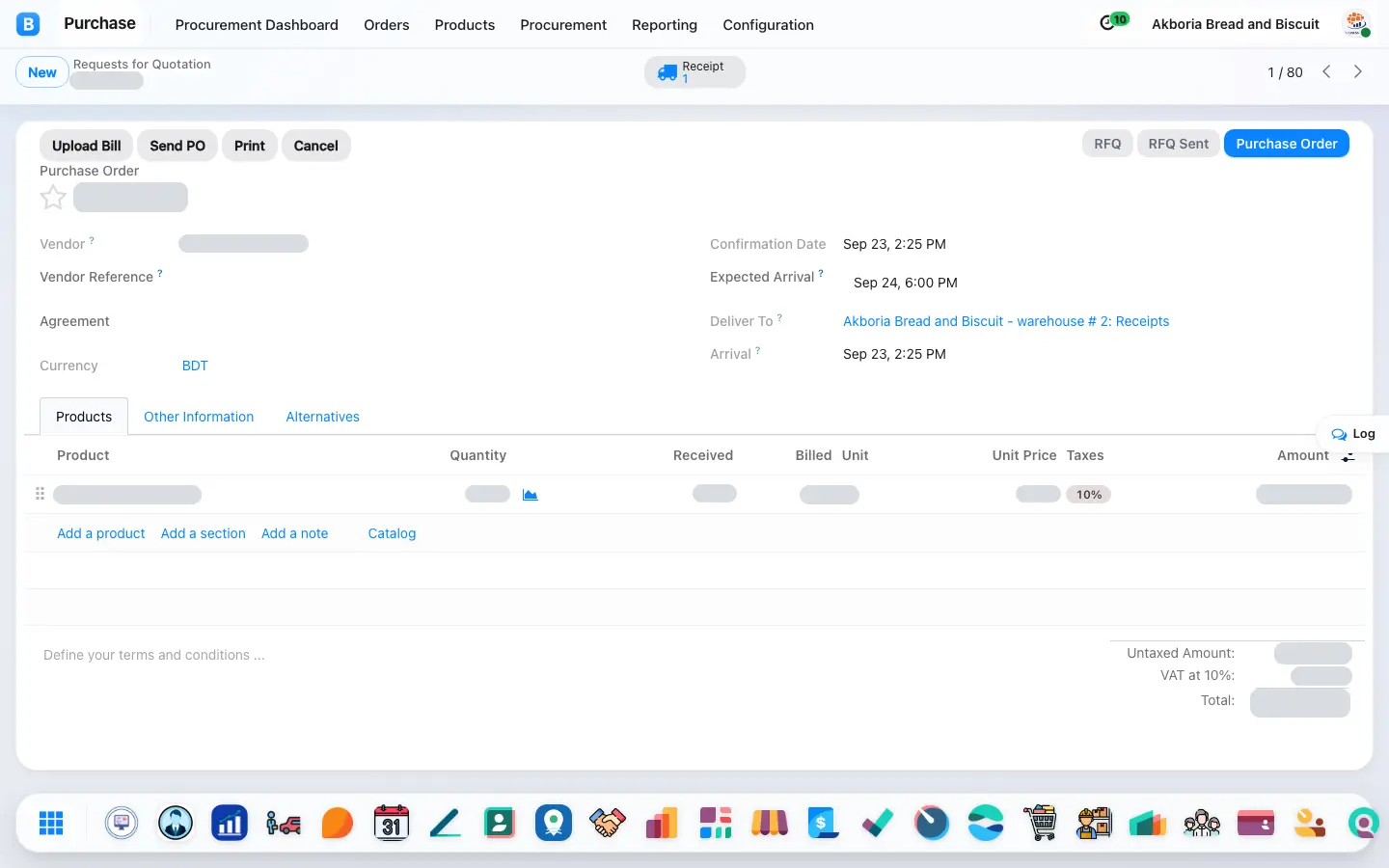Click the activities clock with badge 10
Screen dimensions: 1389x868
(1114, 21)
